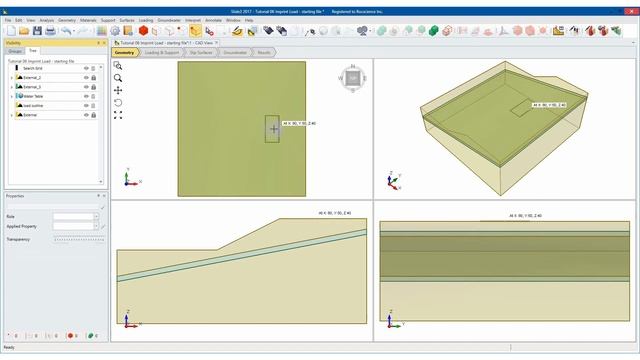The width and height of the screenshot is (640, 360).
Task: Select the zoom window tool in viewport
Action: tap(118, 66)
